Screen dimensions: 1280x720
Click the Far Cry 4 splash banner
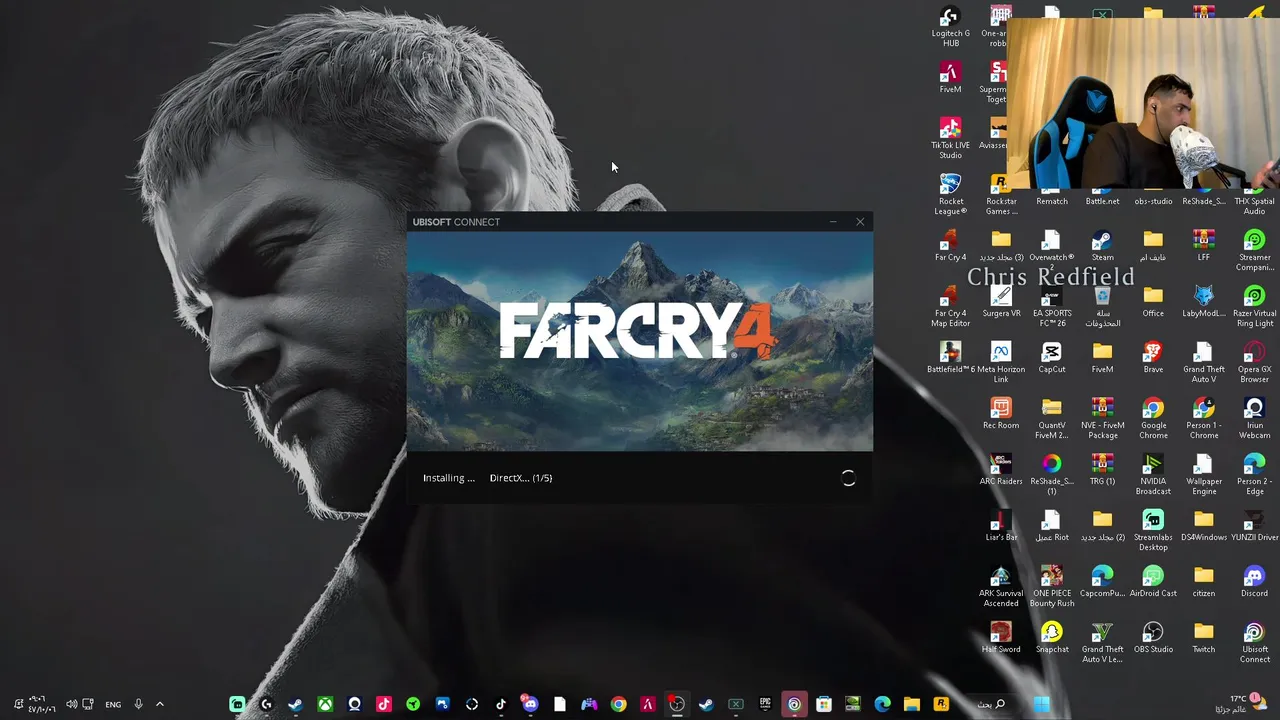640,341
